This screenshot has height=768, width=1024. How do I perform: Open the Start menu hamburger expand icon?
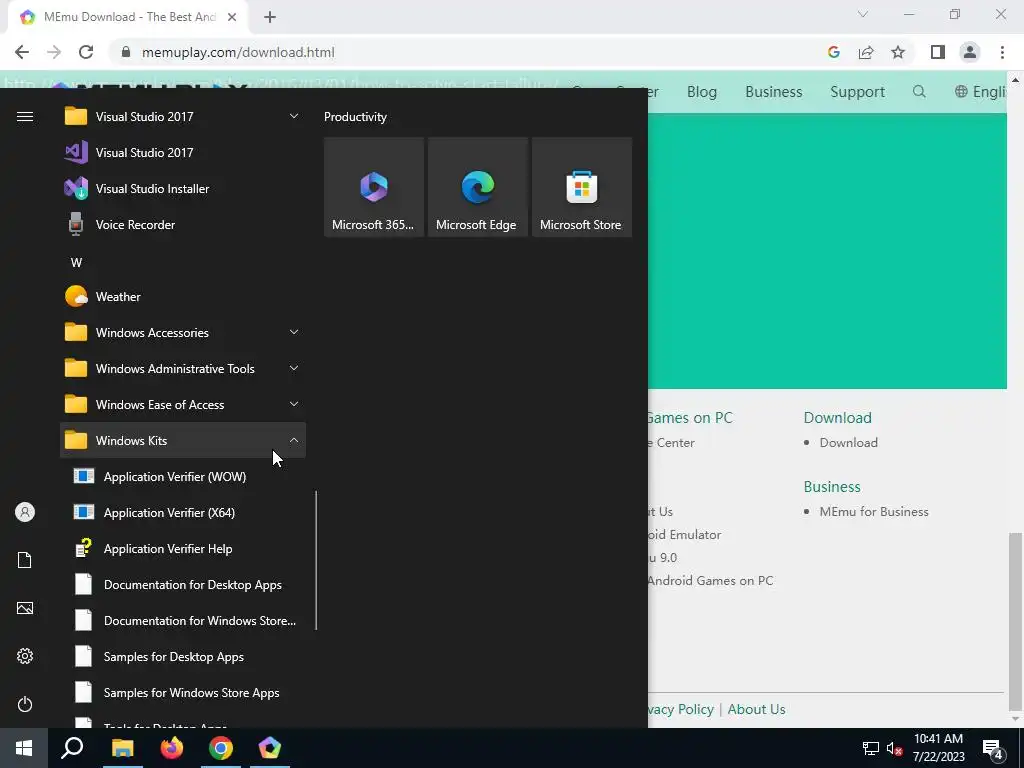(25, 117)
